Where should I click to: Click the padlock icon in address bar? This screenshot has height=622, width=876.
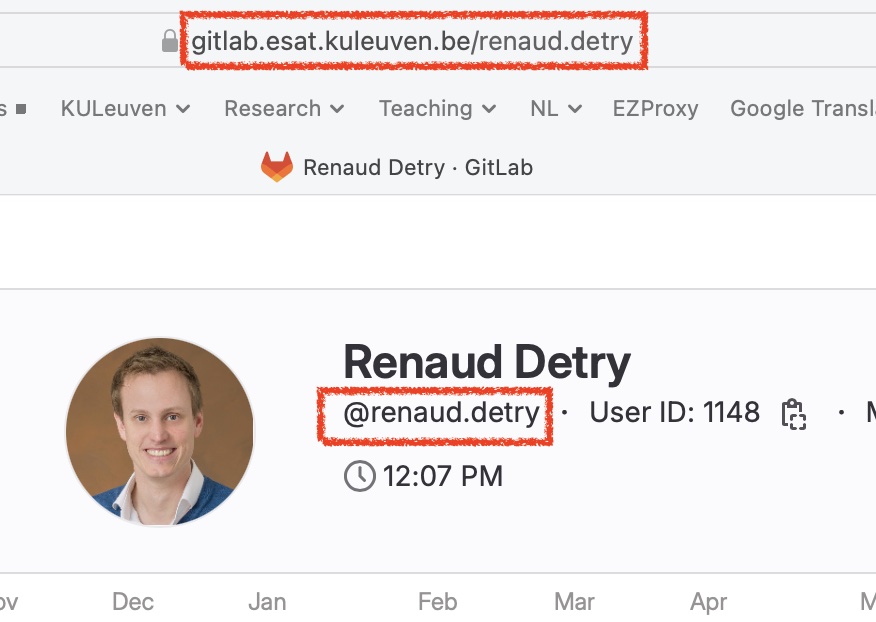[x=169, y=41]
